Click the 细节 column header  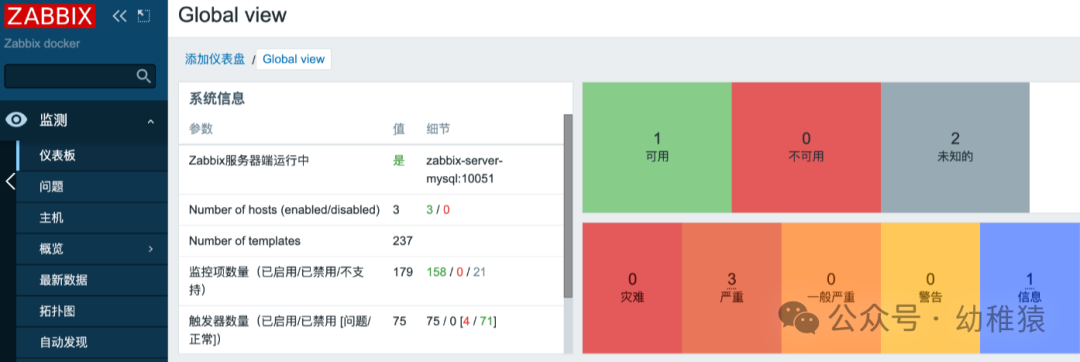(x=438, y=129)
